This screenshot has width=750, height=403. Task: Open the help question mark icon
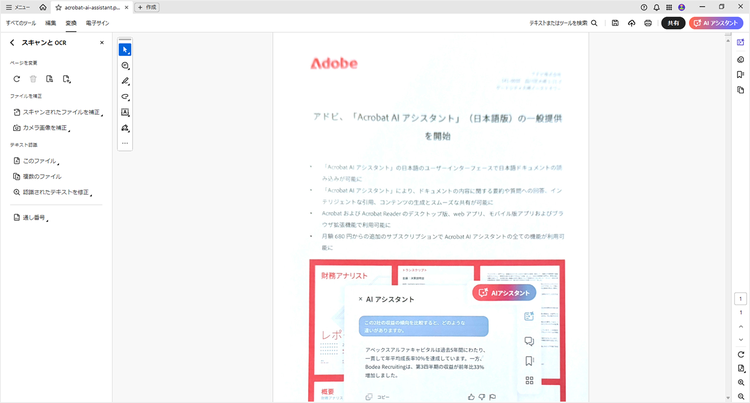tap(644, 7)
